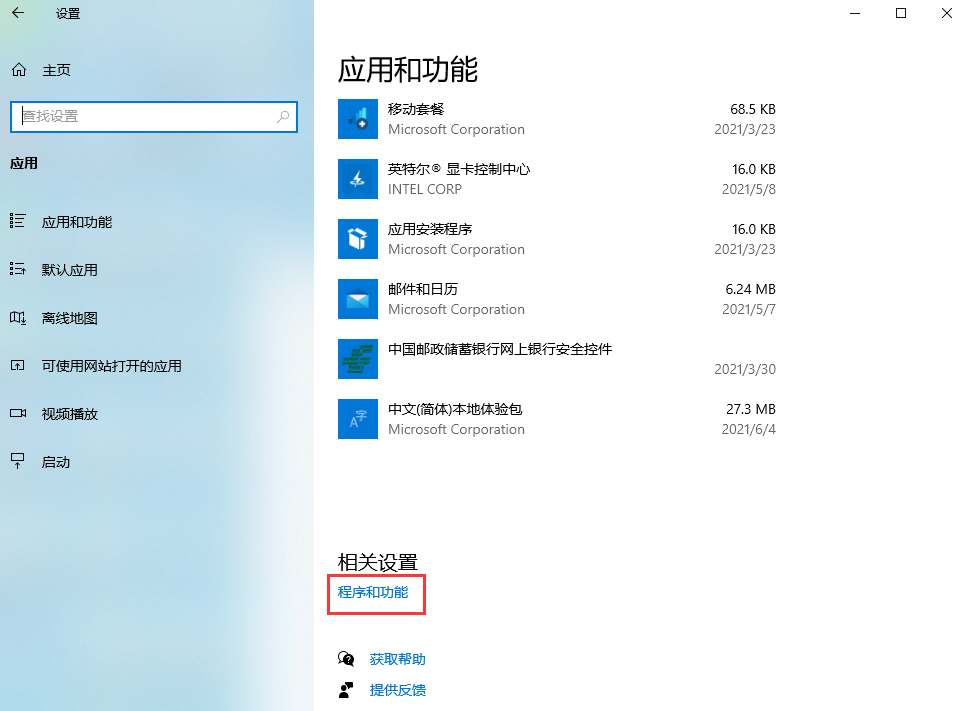Click the 提供反馈 person icon
This screenshot has height=711, width=961.
tap(346, 690)
